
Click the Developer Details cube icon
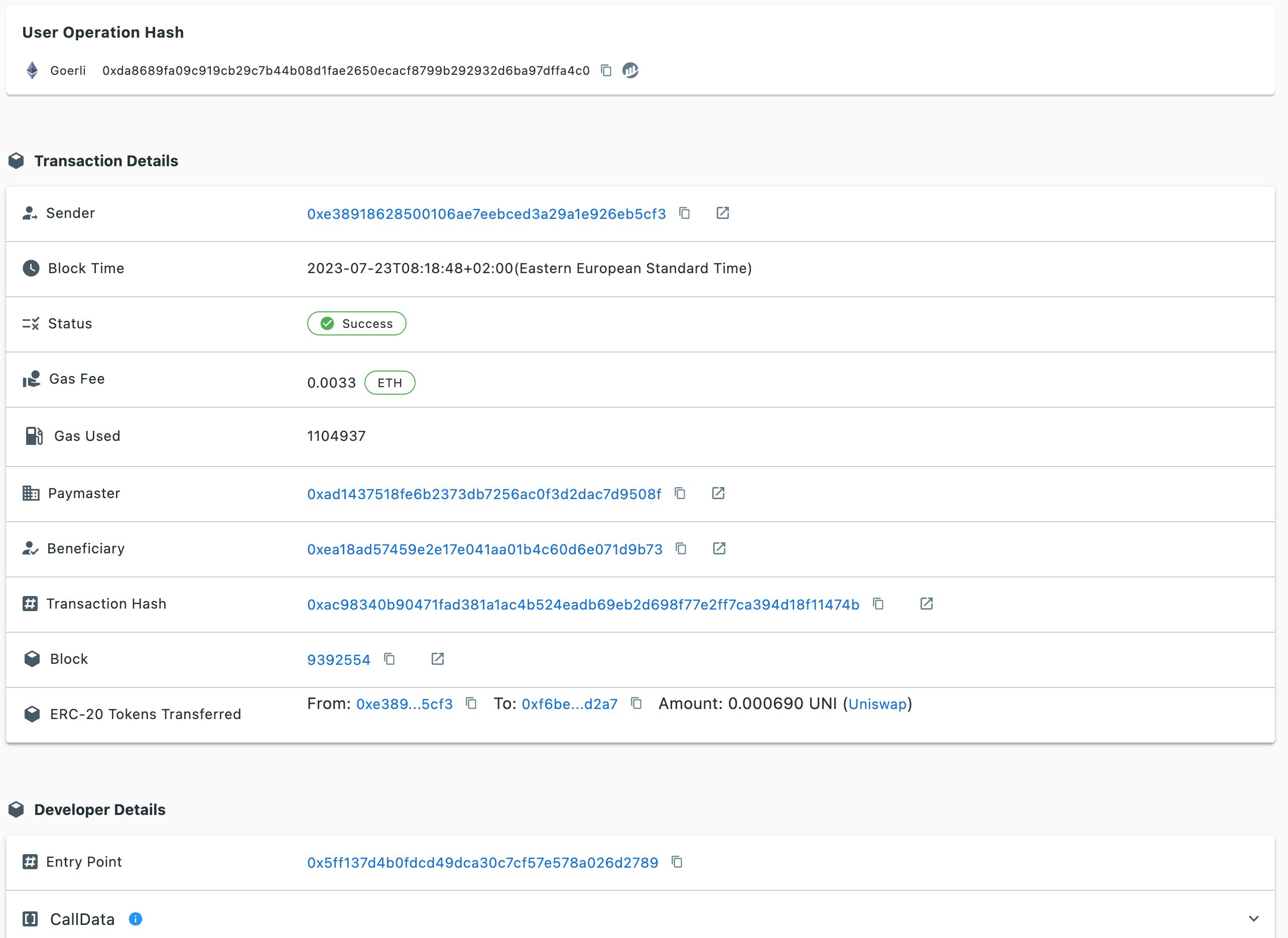17,809
